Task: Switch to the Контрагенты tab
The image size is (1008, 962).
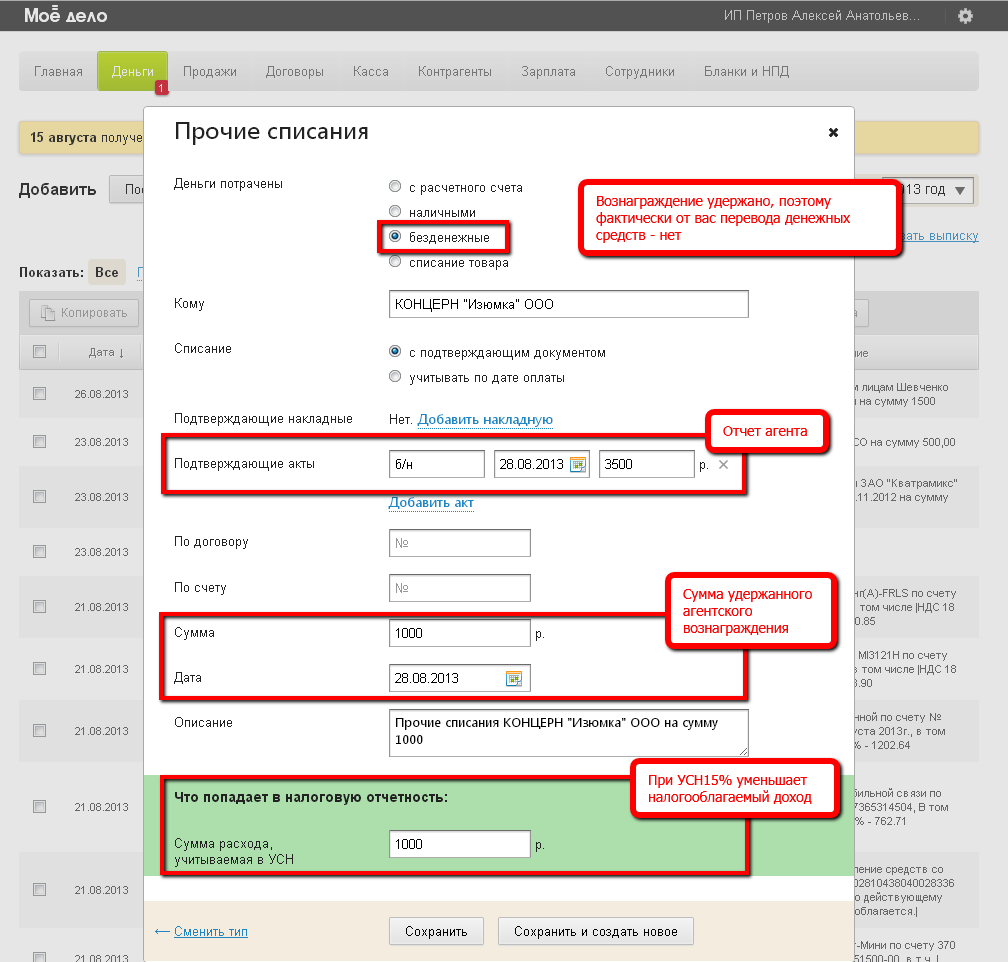Action: pyautogui.click(x=455, y=72)
